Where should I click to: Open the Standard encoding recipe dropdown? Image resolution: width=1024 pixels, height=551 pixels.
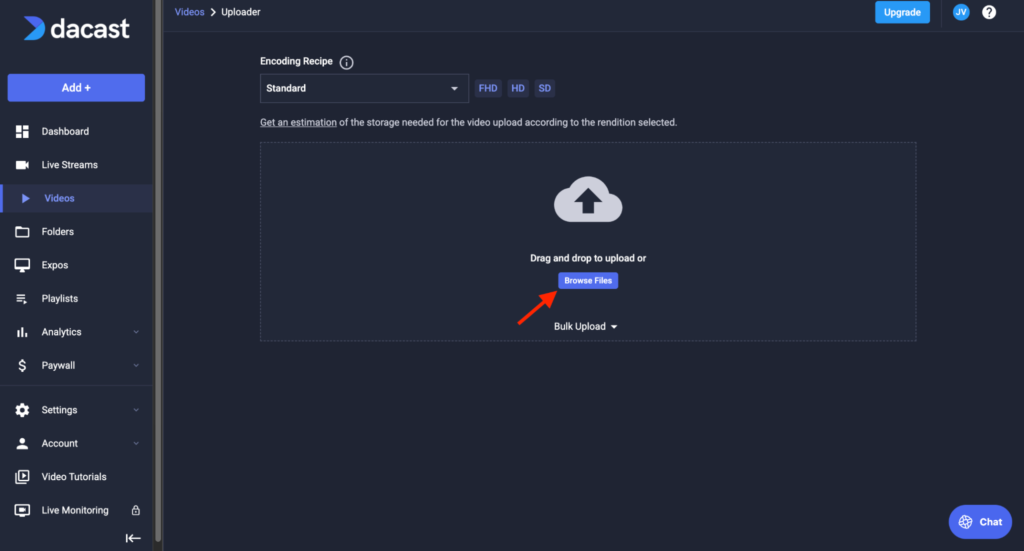[x=364, y=88]
